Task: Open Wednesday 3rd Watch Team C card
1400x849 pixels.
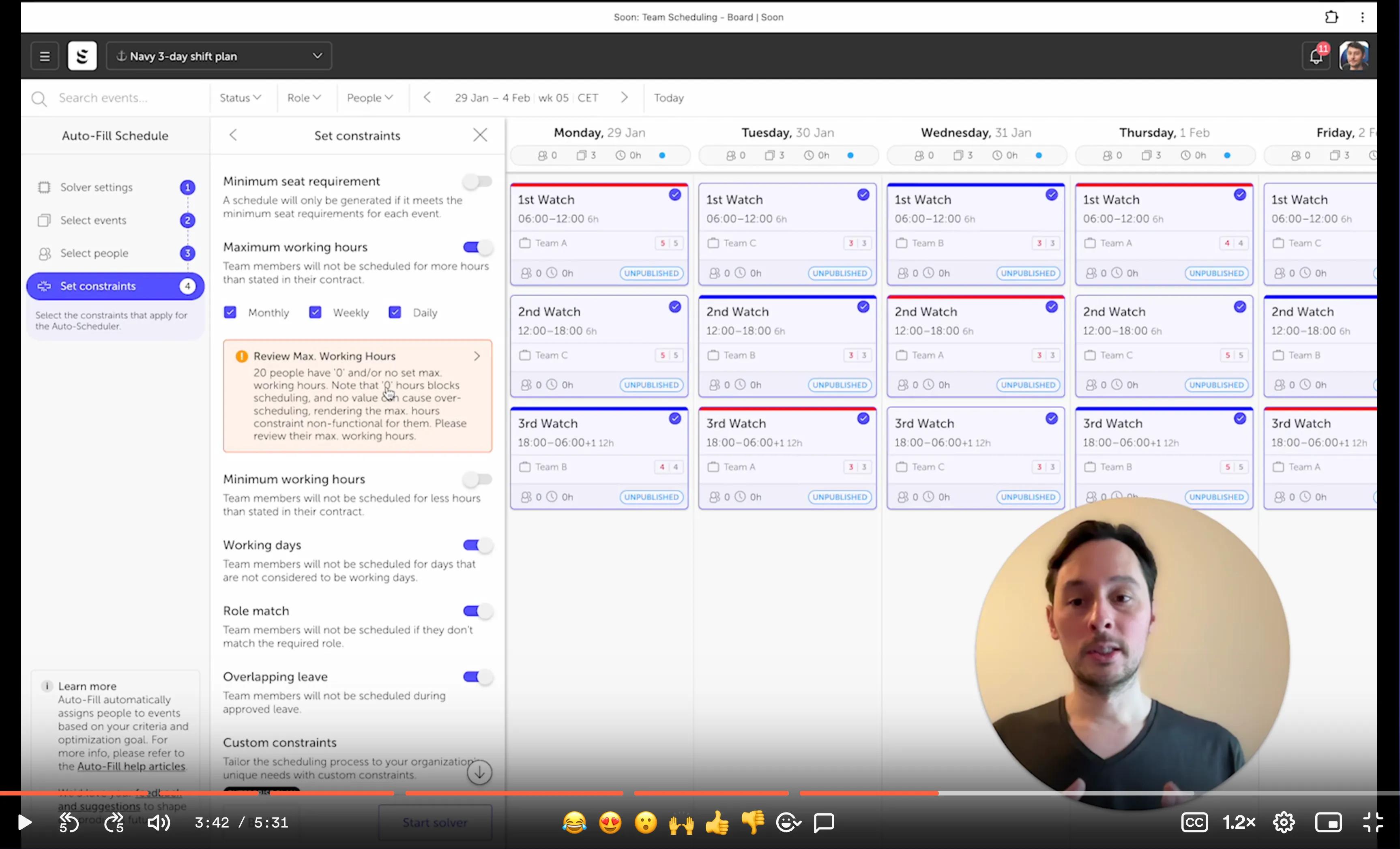Action: 975,458
